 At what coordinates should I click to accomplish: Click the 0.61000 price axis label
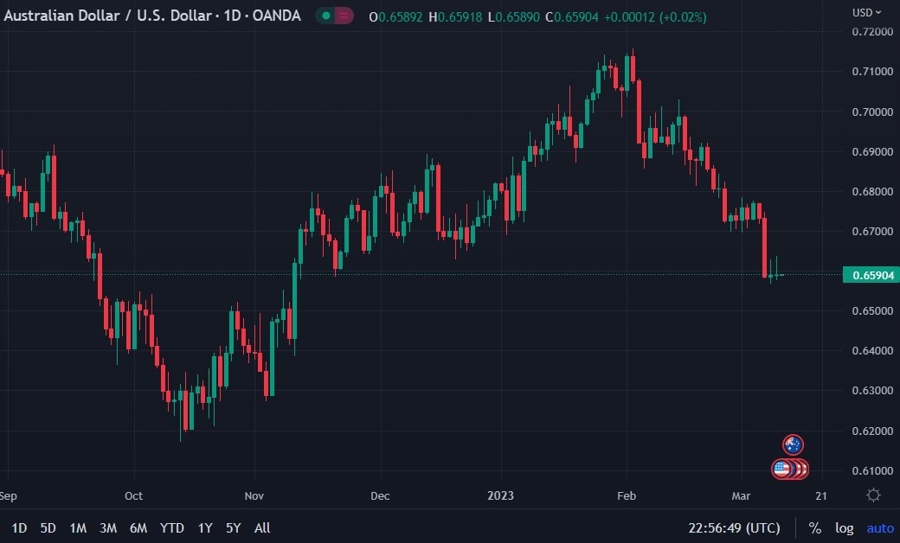tap(872, 471)
